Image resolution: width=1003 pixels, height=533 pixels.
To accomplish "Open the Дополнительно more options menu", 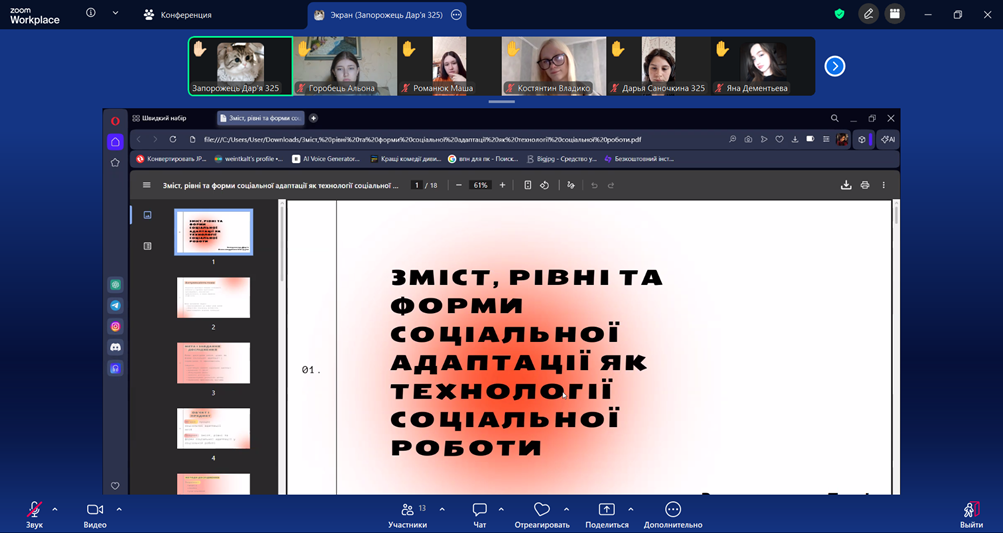I will pyautogui.click(x=672, y=510).
